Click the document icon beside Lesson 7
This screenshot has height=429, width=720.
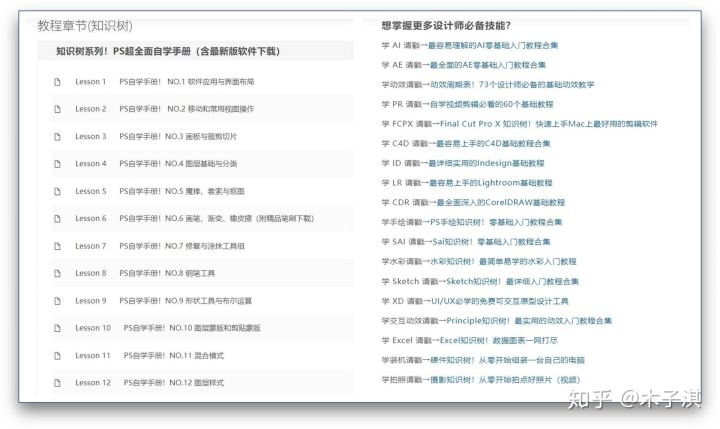[57, 246]
